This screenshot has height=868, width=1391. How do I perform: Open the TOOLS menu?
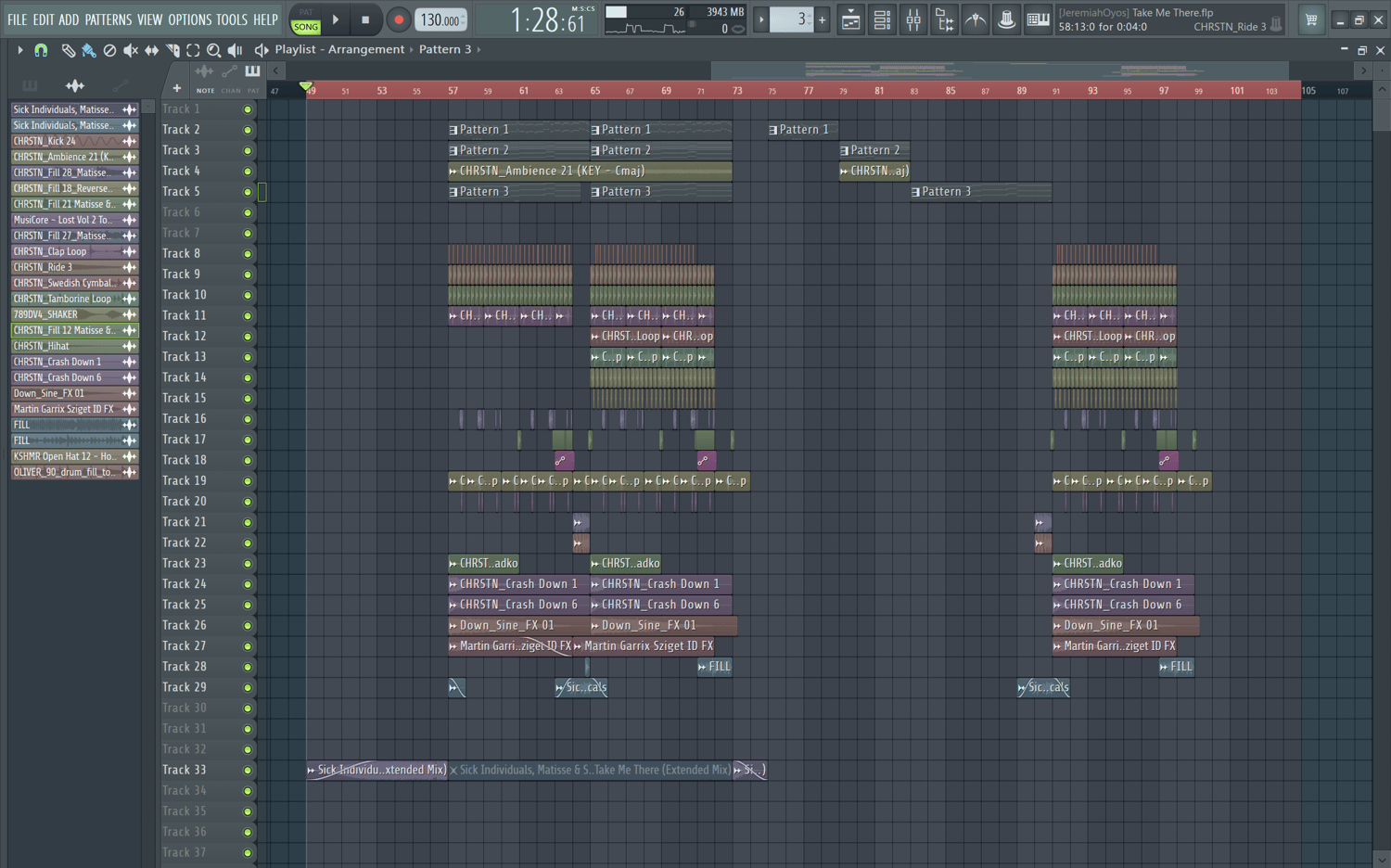pos(232,19)
